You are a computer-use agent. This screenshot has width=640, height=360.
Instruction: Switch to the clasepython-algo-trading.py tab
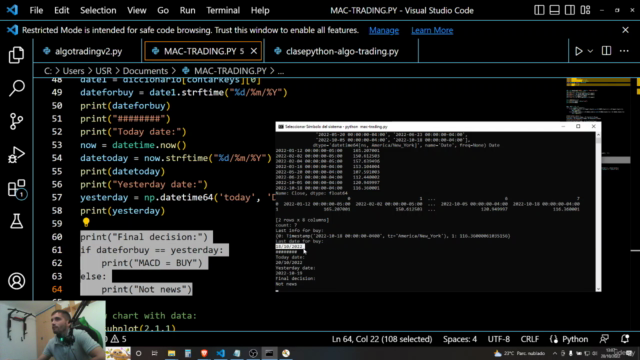pos(342,51)
